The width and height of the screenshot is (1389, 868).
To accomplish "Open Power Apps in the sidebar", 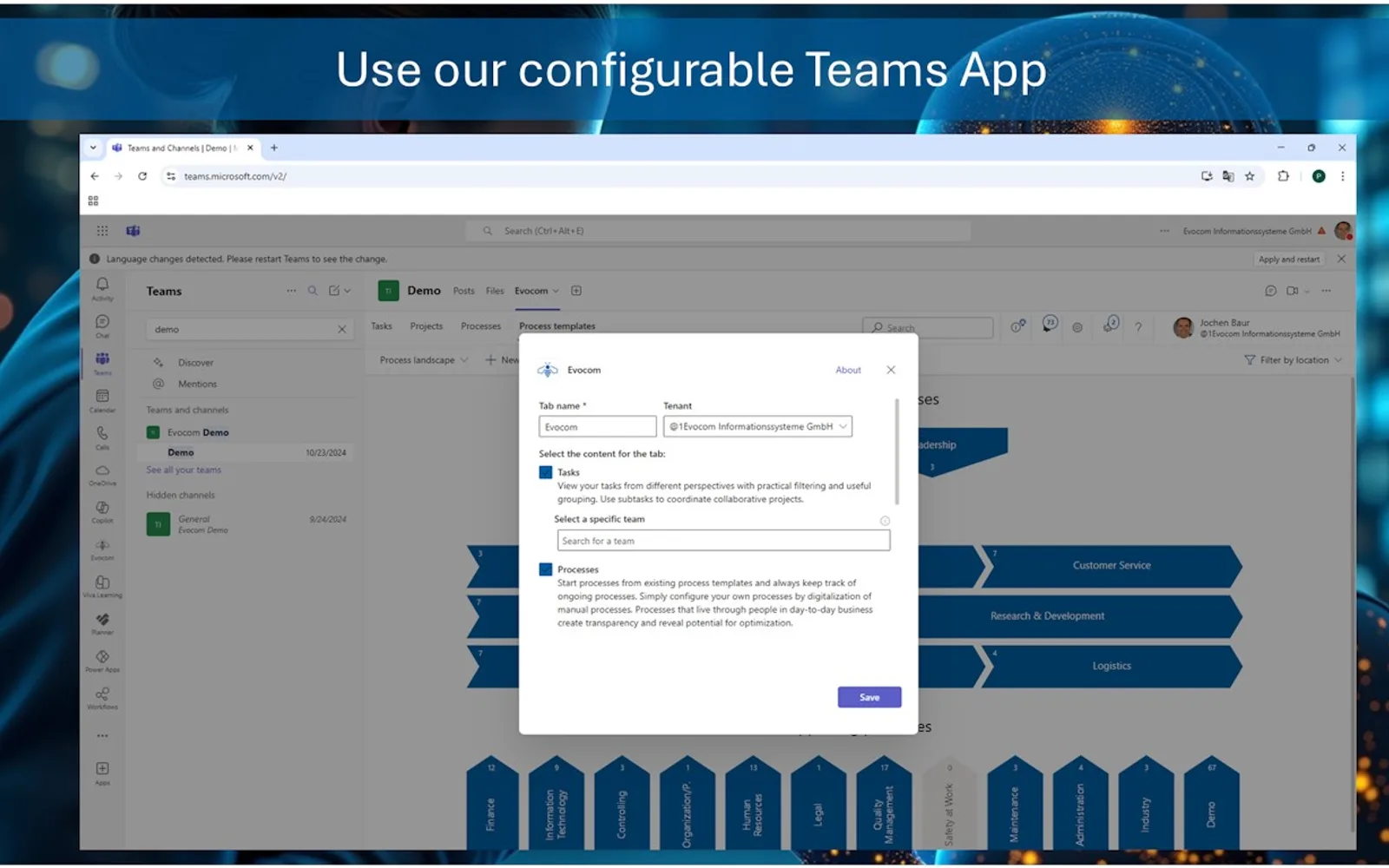I will (102, 661).
